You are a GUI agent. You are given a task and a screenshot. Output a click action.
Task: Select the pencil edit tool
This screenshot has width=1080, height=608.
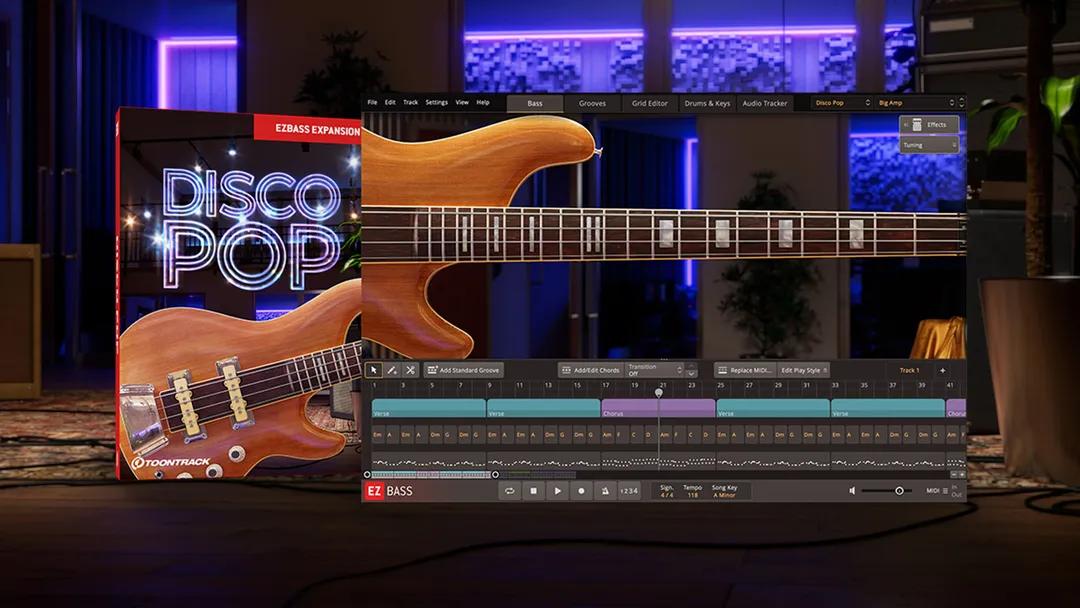coord(391,370)
